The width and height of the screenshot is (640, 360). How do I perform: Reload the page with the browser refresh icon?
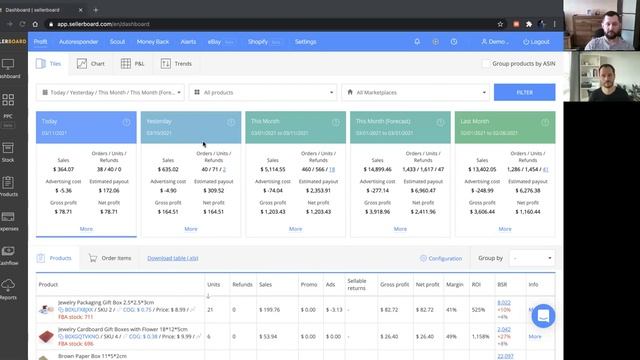[x=22, y=24]
